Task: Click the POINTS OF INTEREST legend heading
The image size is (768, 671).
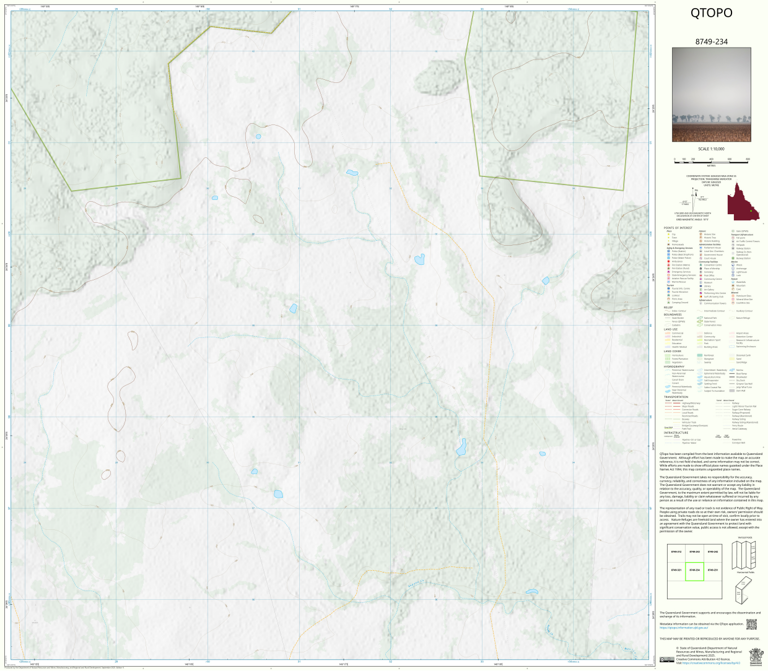Action: (x=678, y=228)
